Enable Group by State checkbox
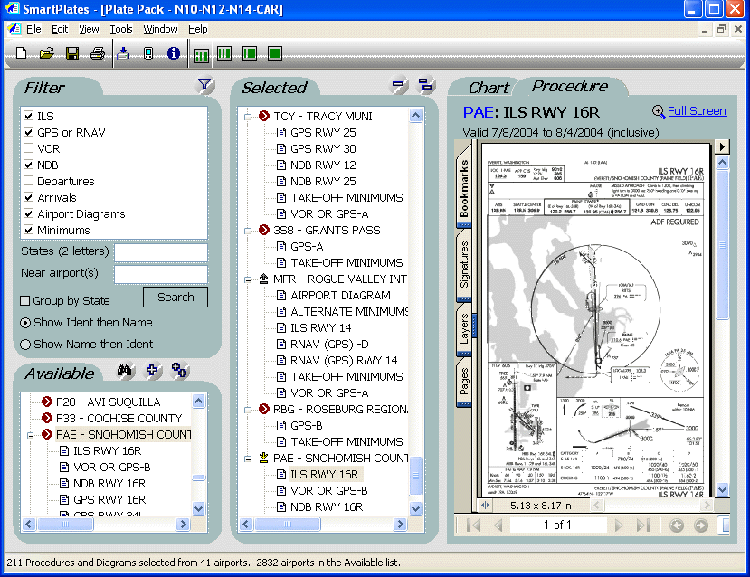This screenshot has width=750, height=577. click(25, 300)
